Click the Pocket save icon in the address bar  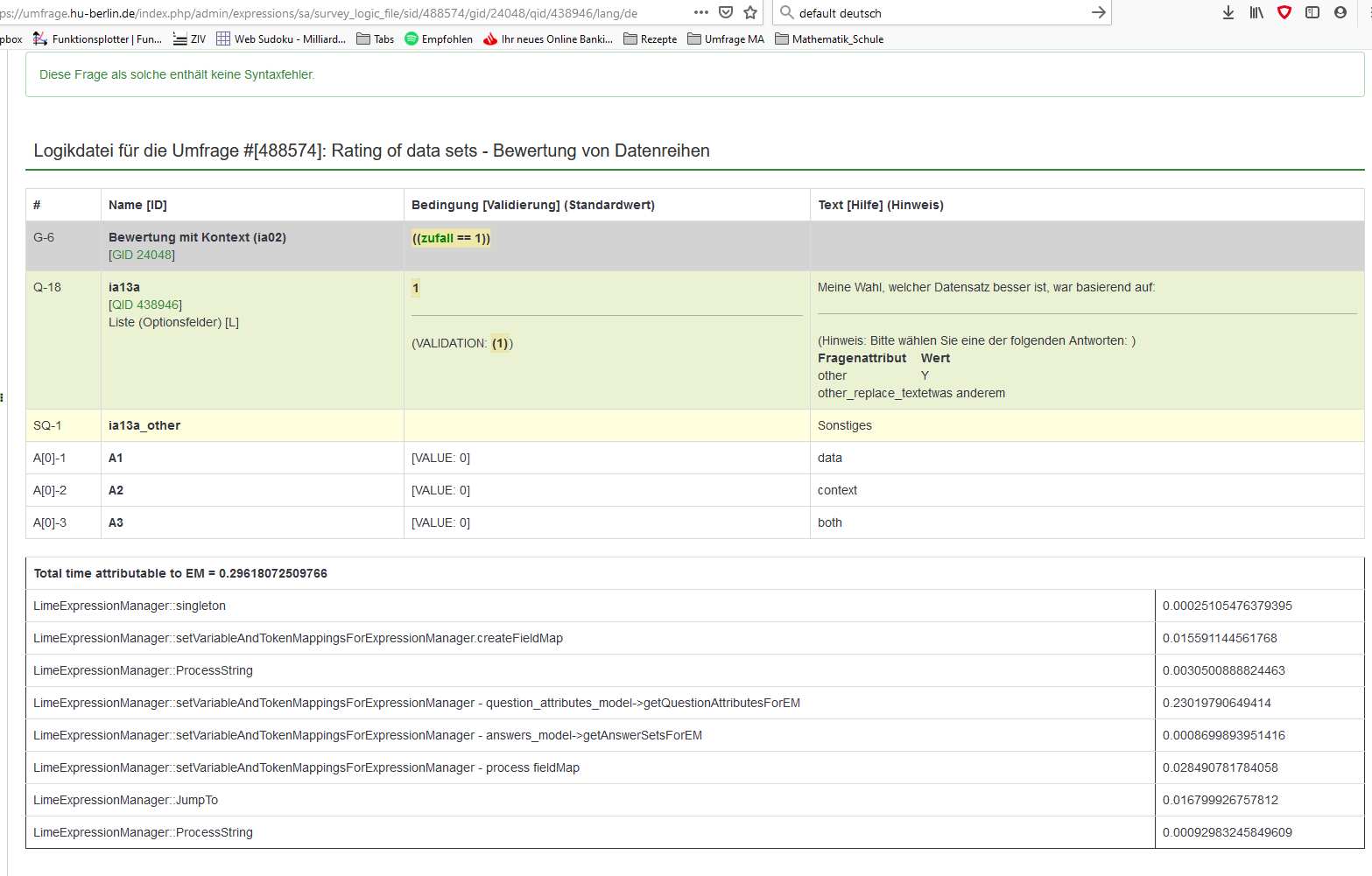coord(726,12)
